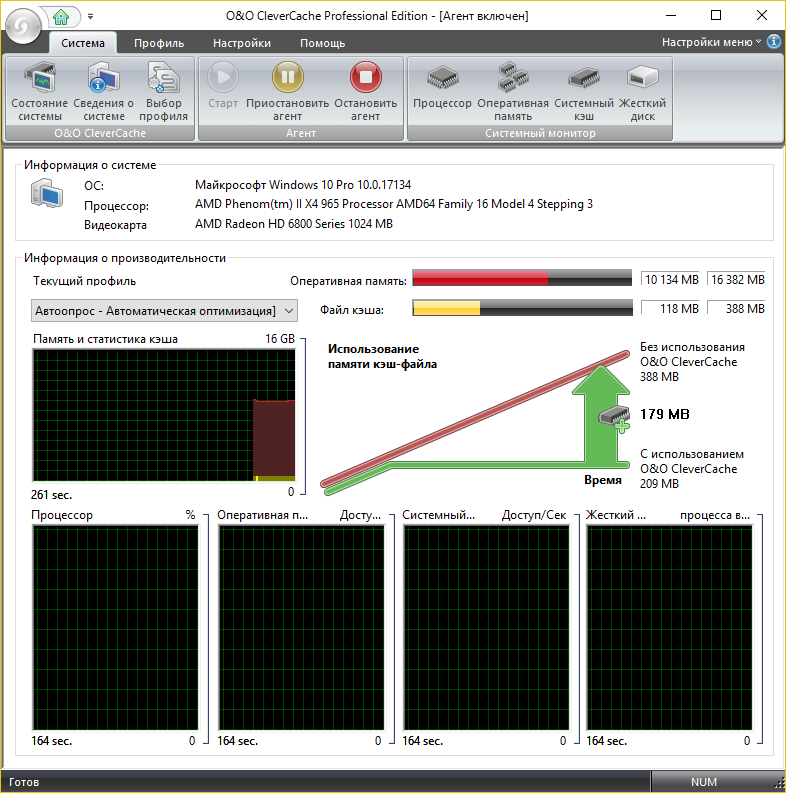This screenshot has width=786, height=793.
Task: Open the System status view
Action: 39,92
